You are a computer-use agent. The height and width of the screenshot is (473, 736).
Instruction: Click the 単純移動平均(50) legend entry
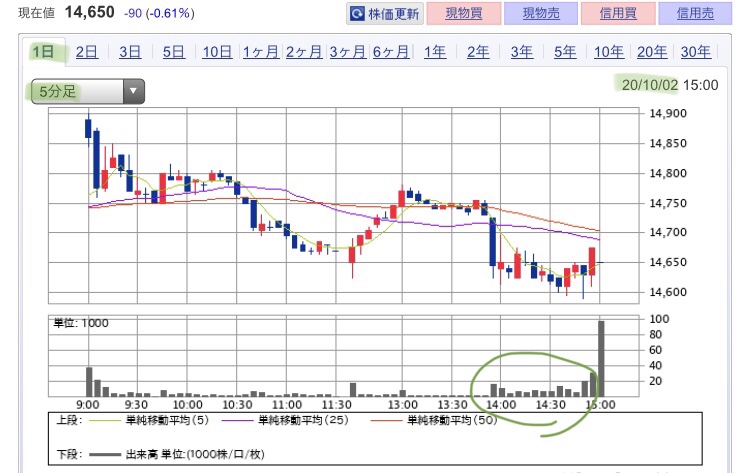pos(434,420)
